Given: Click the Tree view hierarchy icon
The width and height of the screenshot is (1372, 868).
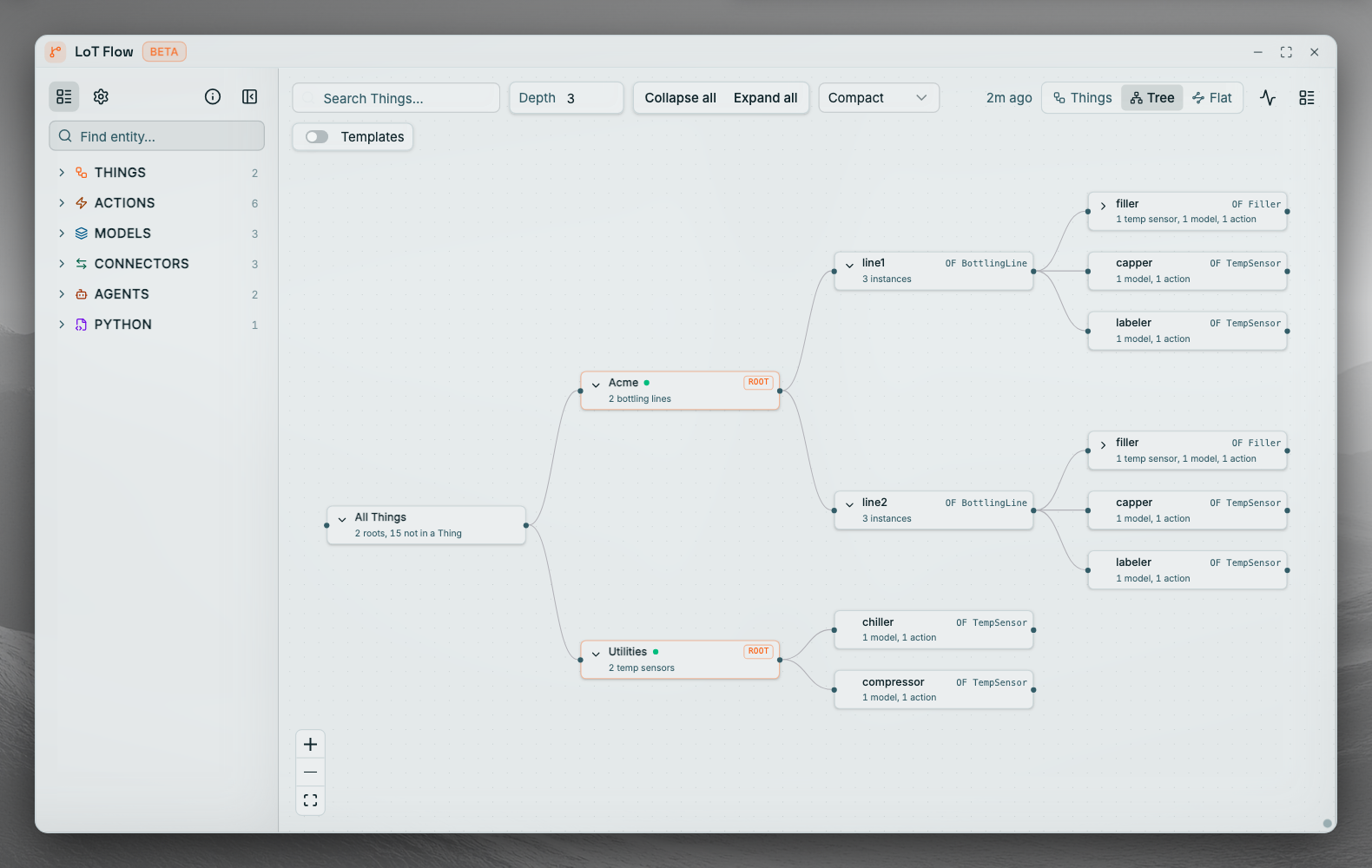Looking at the screenshot, I should (1136, 98).
